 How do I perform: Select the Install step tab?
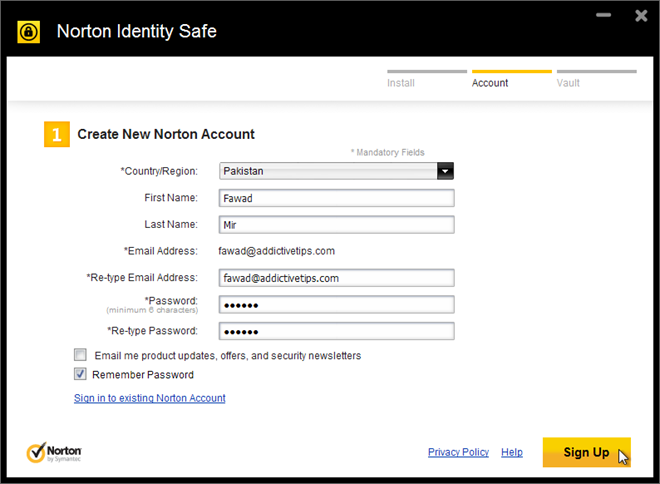(427, 79)
